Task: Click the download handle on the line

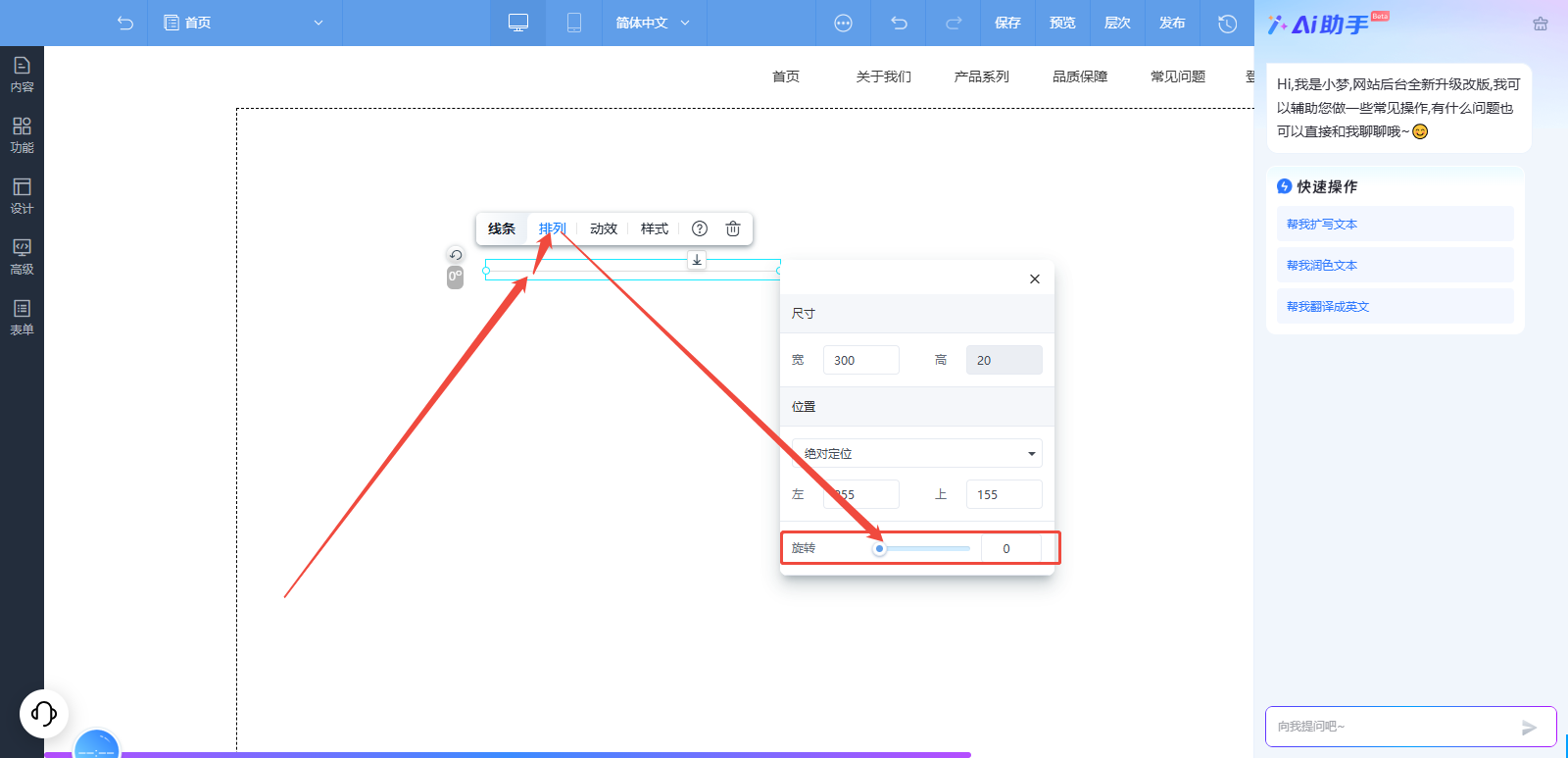Action: [x=697, y=260]
